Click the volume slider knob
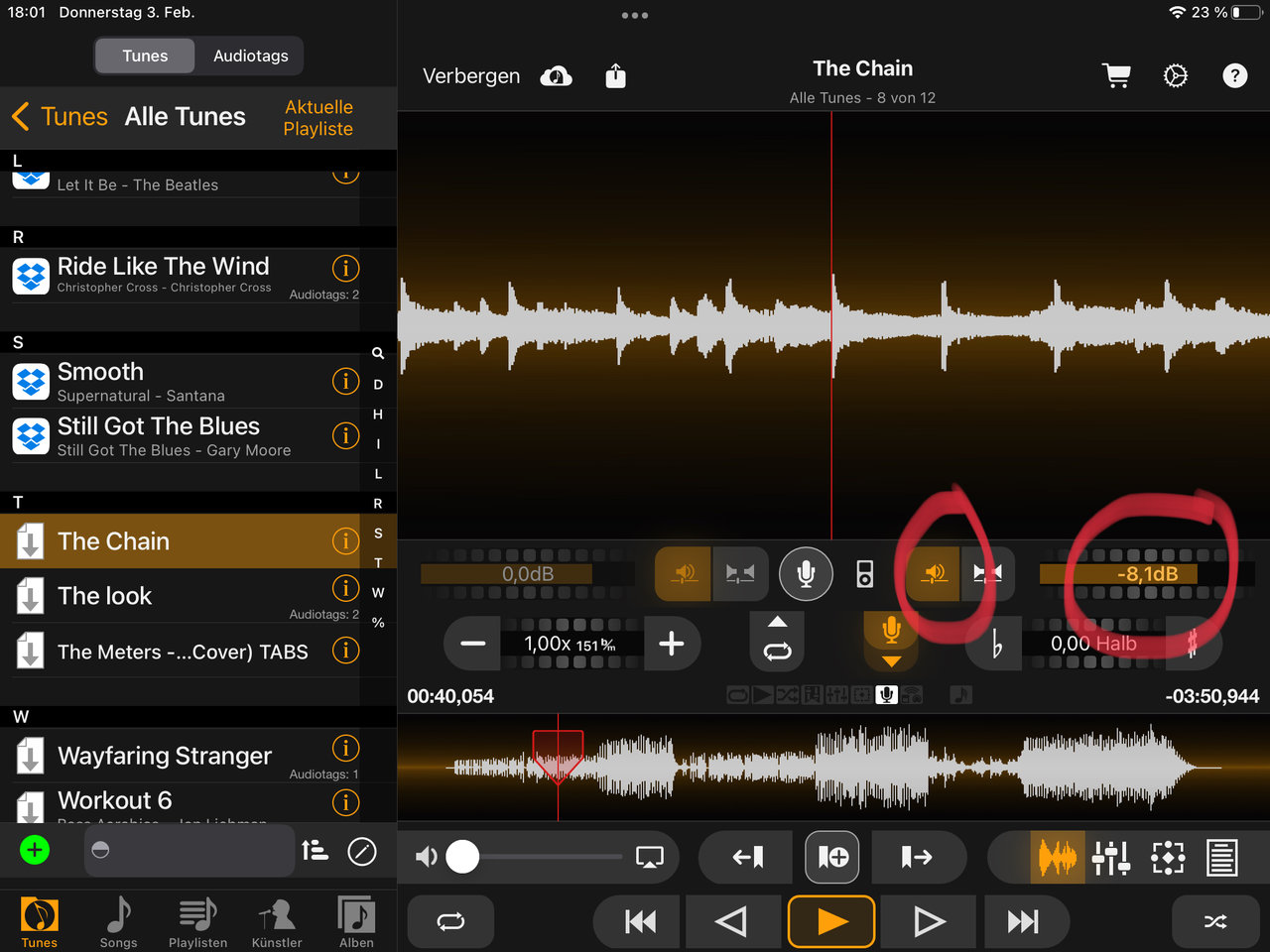Viewport: 1270px width, 952px height. click(462, 857)
